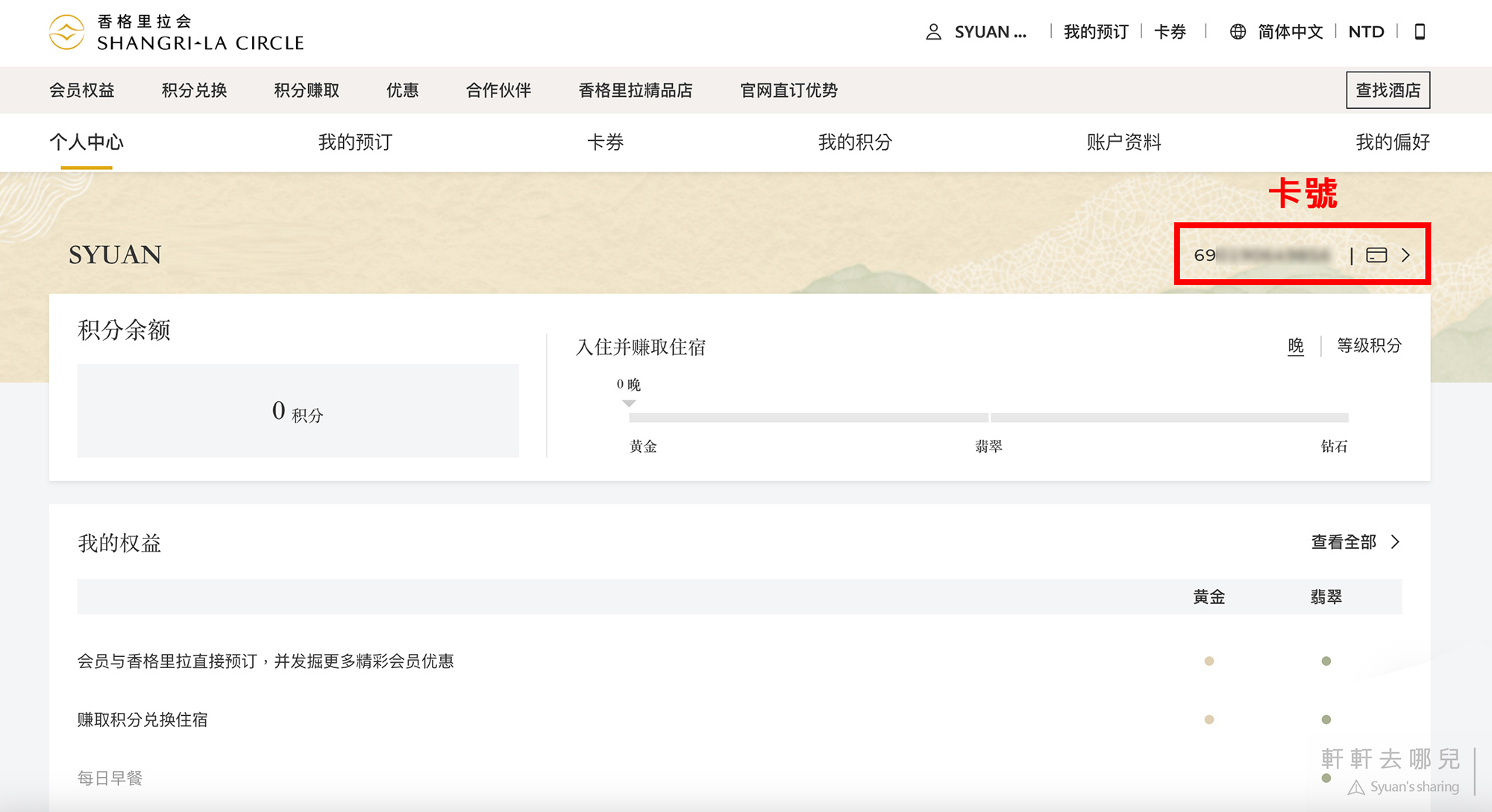
Task: Switch to 我的积分 tab
Action: pos(855,142)
